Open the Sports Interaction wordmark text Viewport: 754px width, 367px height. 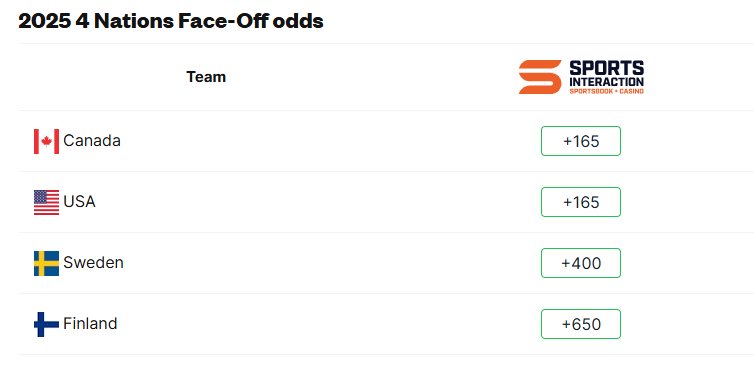pyautogui.click(x=606, y=74)
